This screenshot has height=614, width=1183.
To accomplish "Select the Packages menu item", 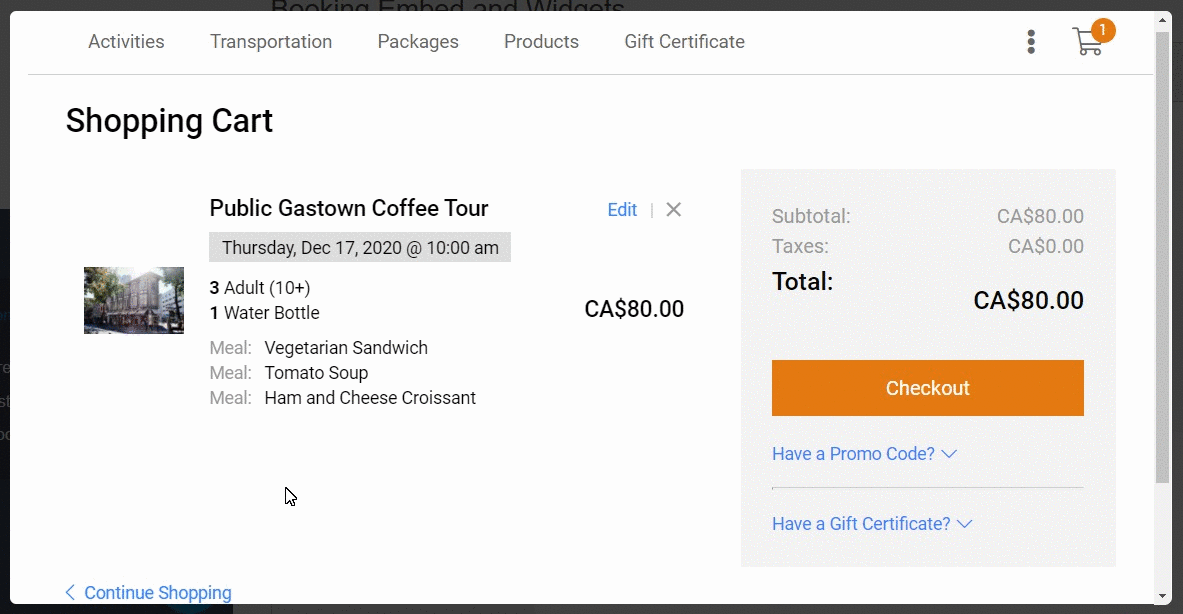I will (418, 41).
